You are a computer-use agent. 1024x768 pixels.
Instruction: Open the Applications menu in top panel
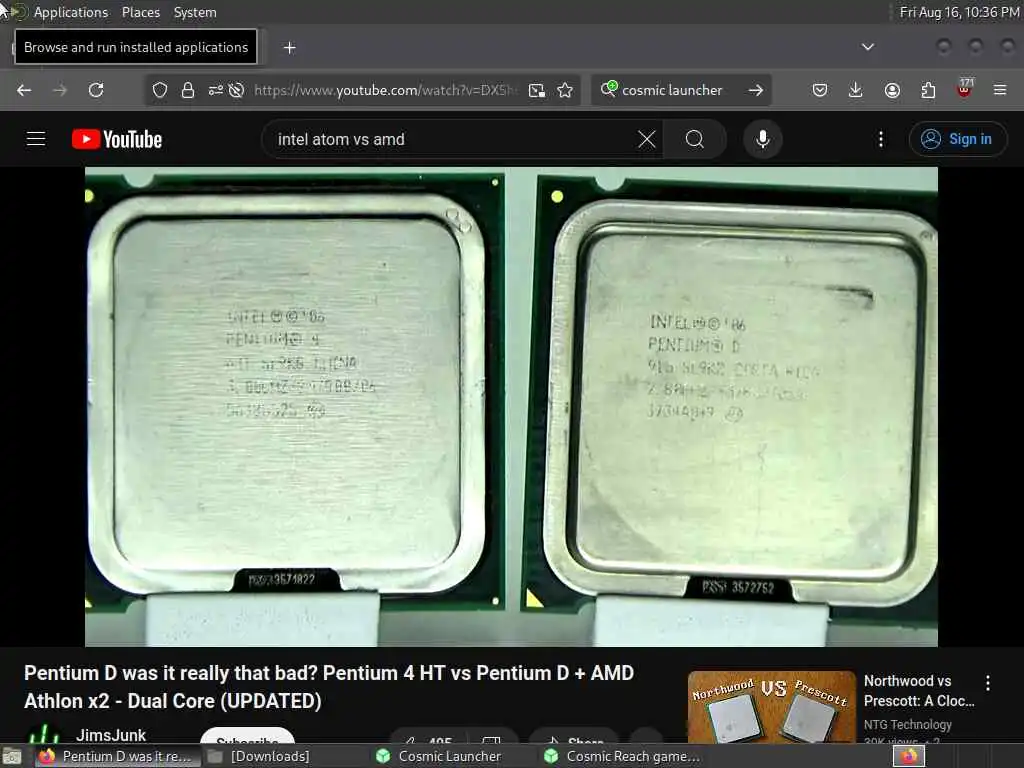tap(71, 12)
